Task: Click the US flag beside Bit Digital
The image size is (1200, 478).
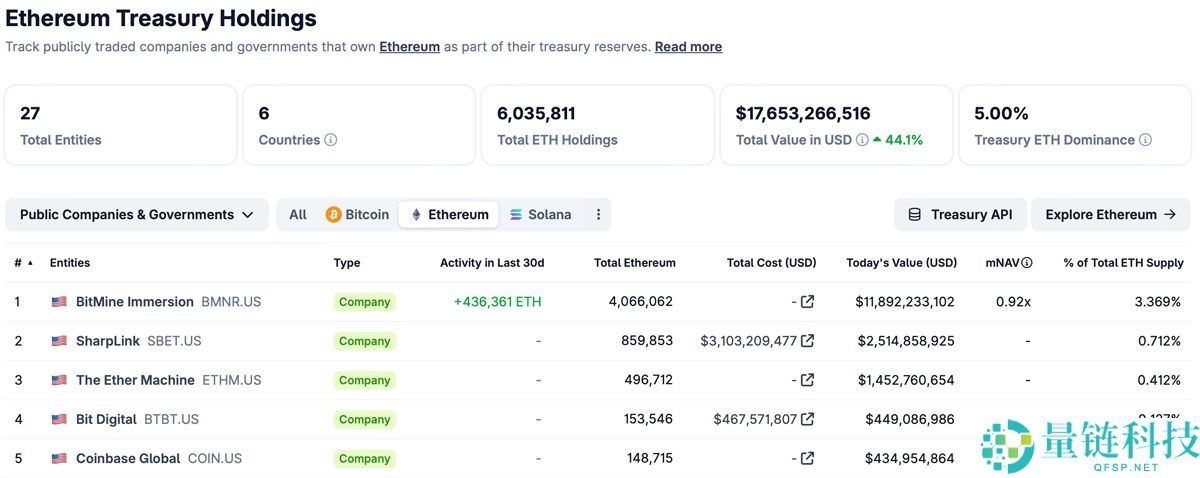Action: (x=59, y=419)
